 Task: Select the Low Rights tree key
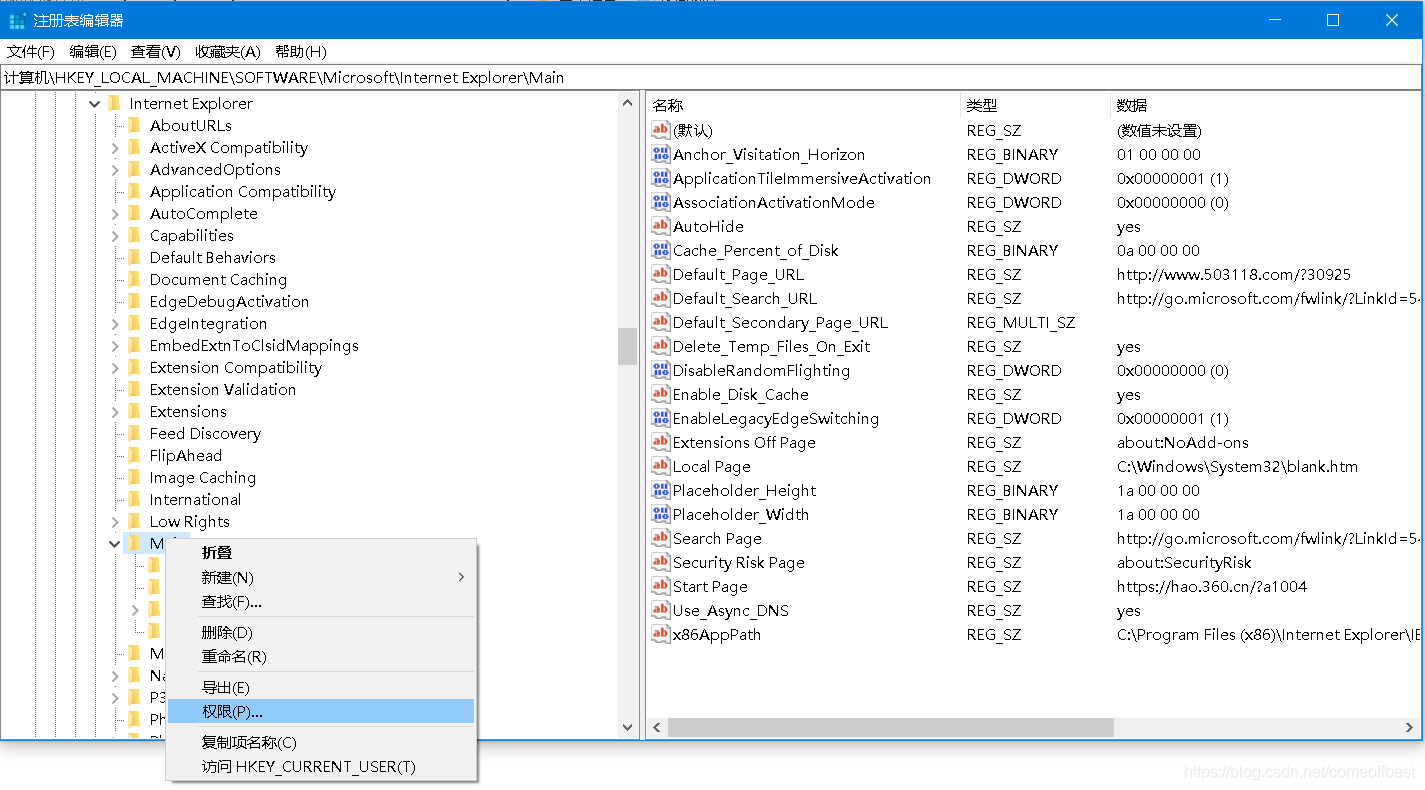coord(189,521)
